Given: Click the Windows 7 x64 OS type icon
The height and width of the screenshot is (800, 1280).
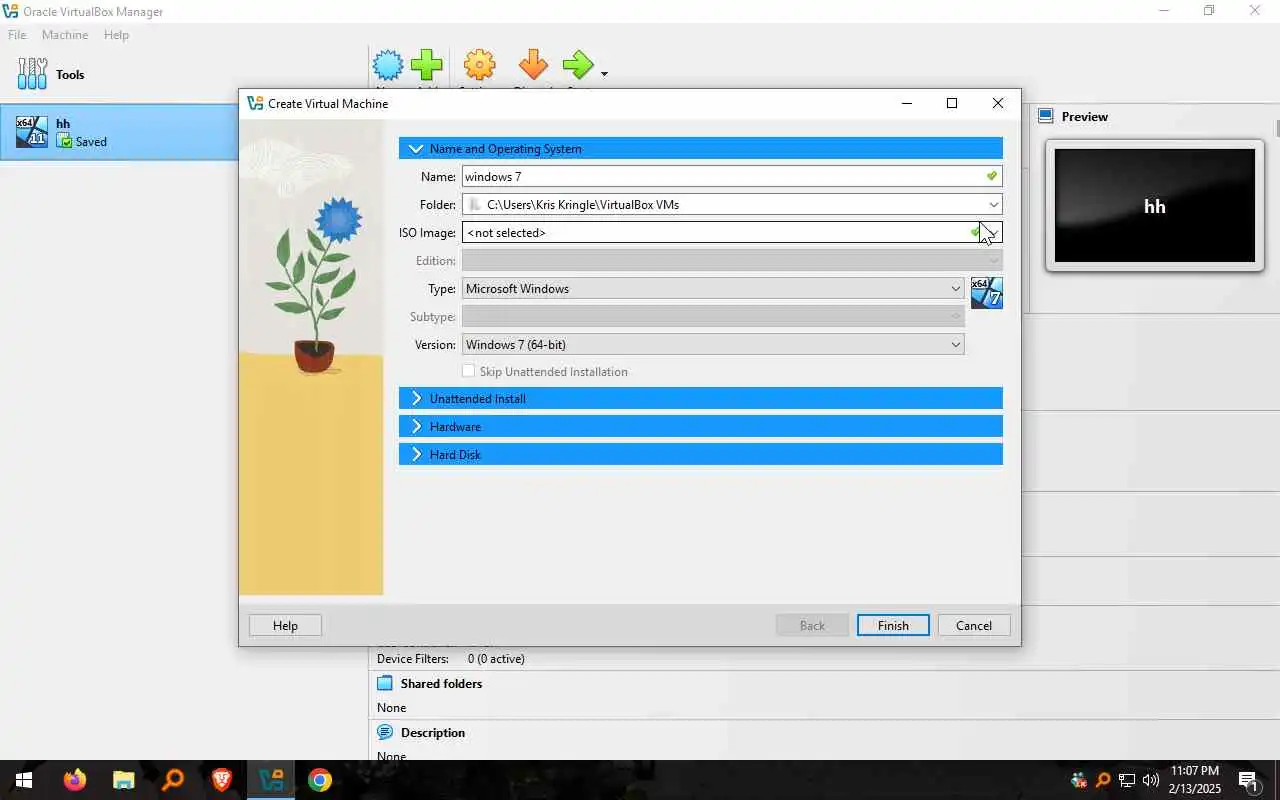Looking at the screenshot, I should coord(986,292).
